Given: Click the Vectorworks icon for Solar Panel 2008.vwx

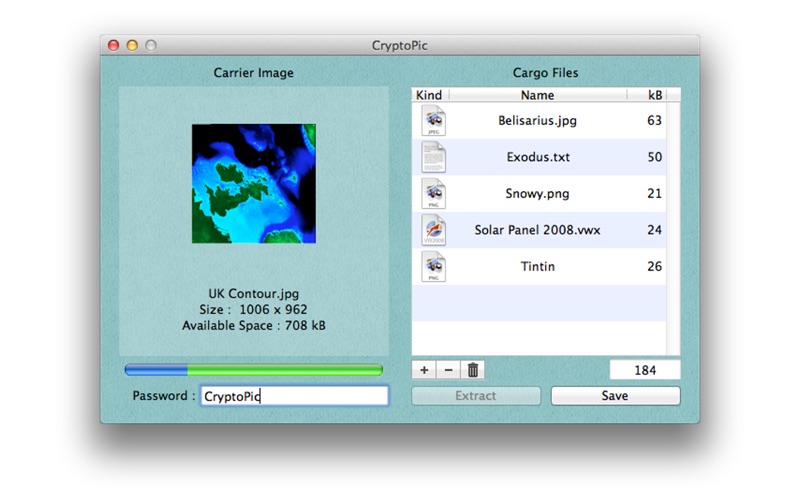Looking at the screenshot, I should [x=434, y=230].
